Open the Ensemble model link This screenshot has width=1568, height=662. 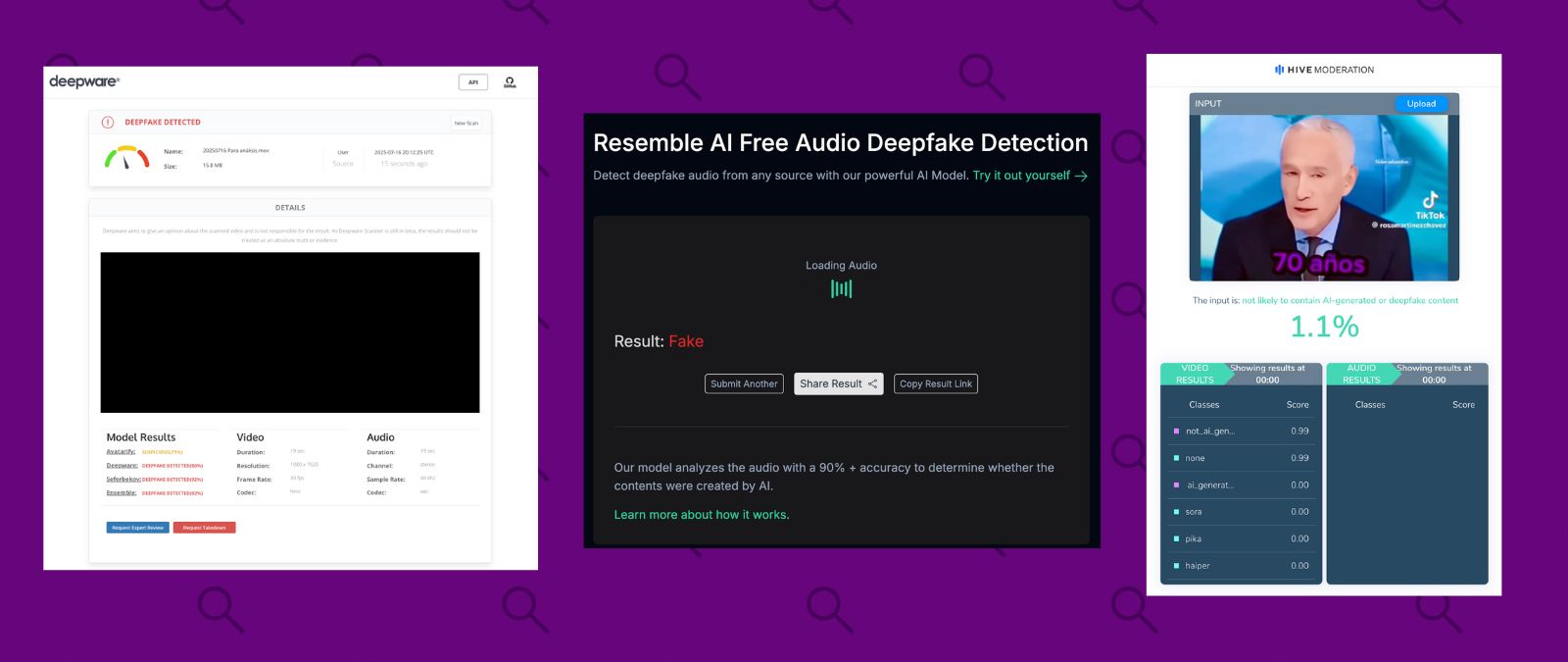tap(122, 493)
